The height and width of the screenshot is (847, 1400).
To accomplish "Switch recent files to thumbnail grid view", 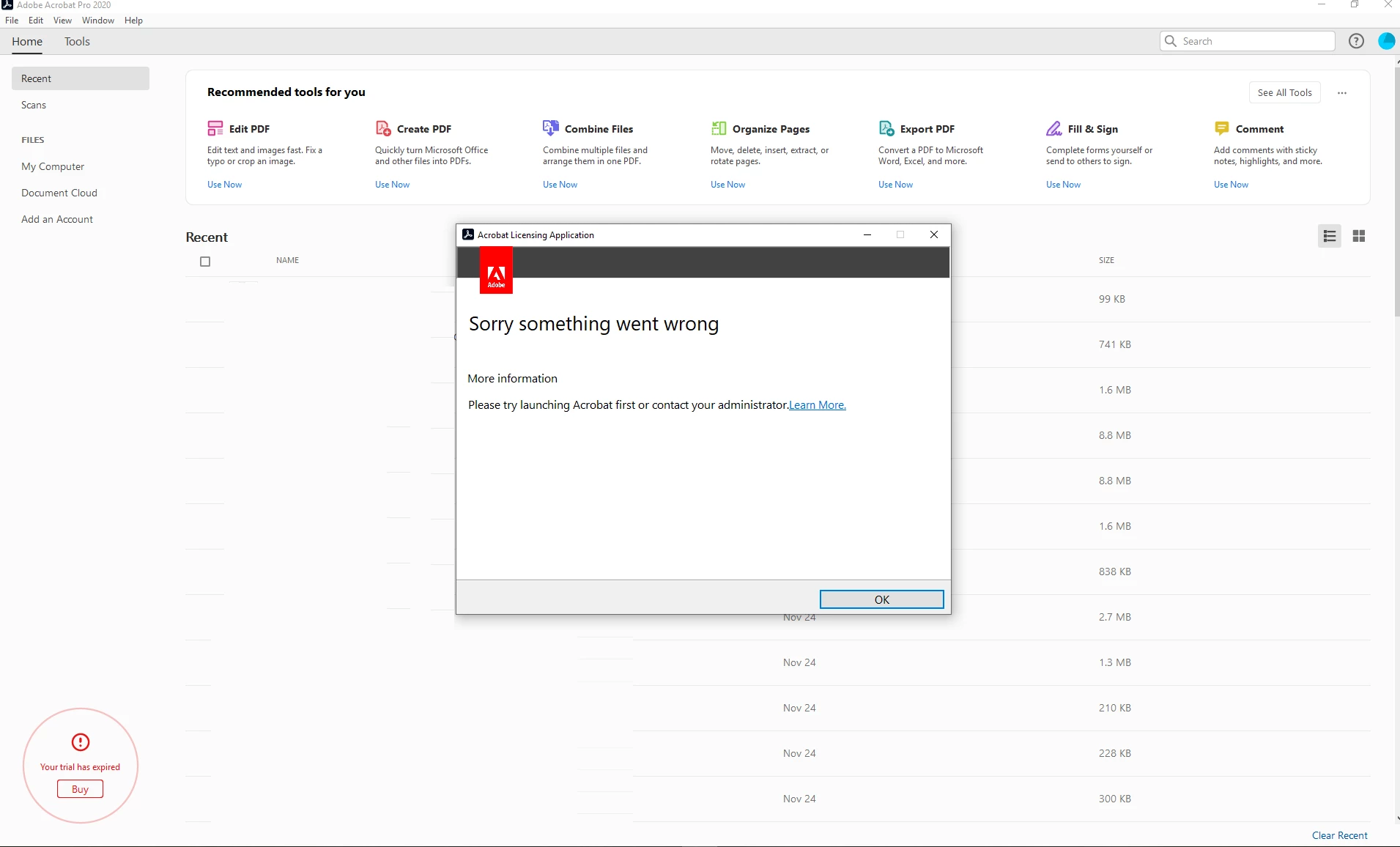I will [1359, 236].
